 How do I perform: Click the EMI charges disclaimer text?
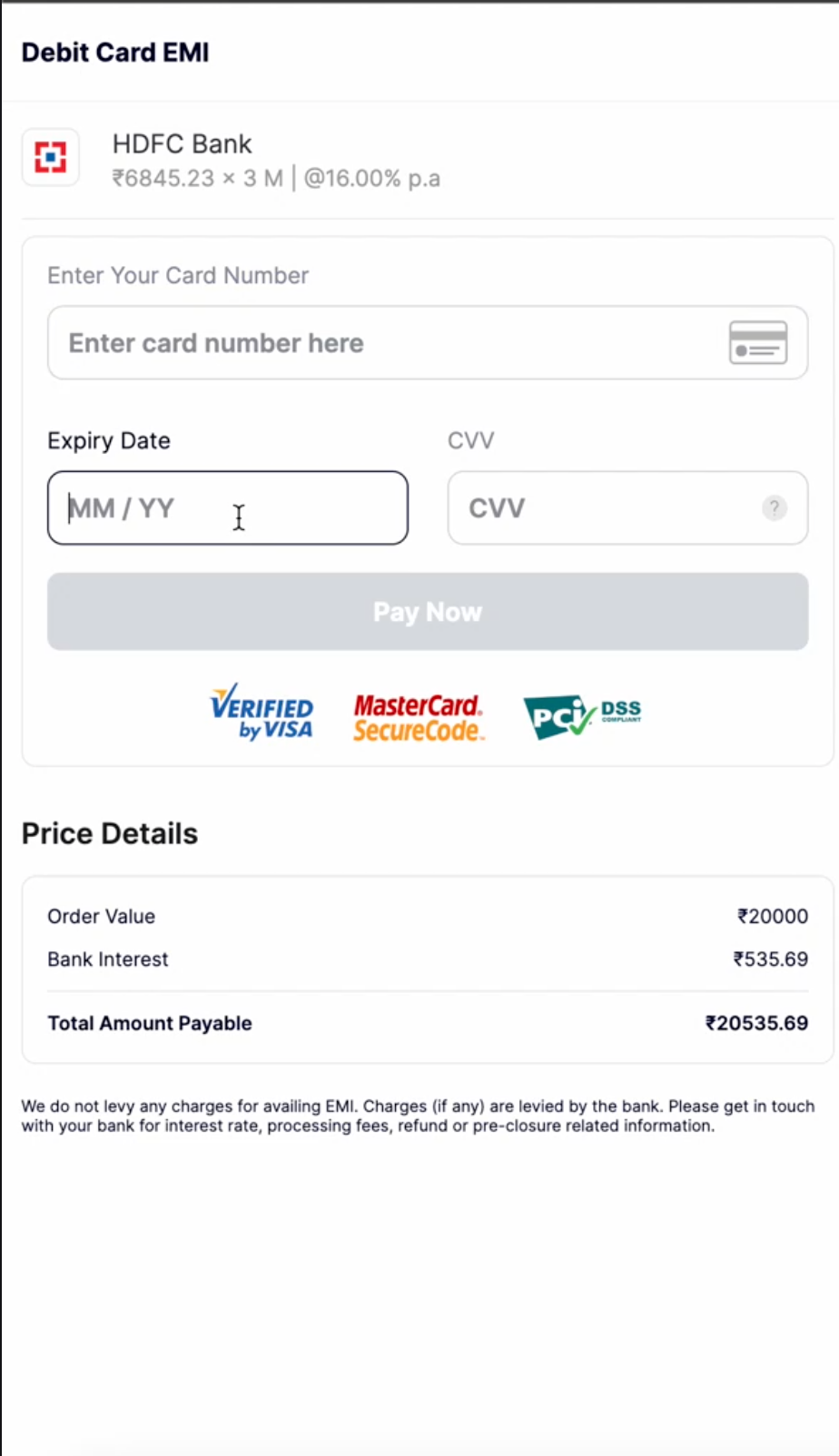[x=418, y=1116]
